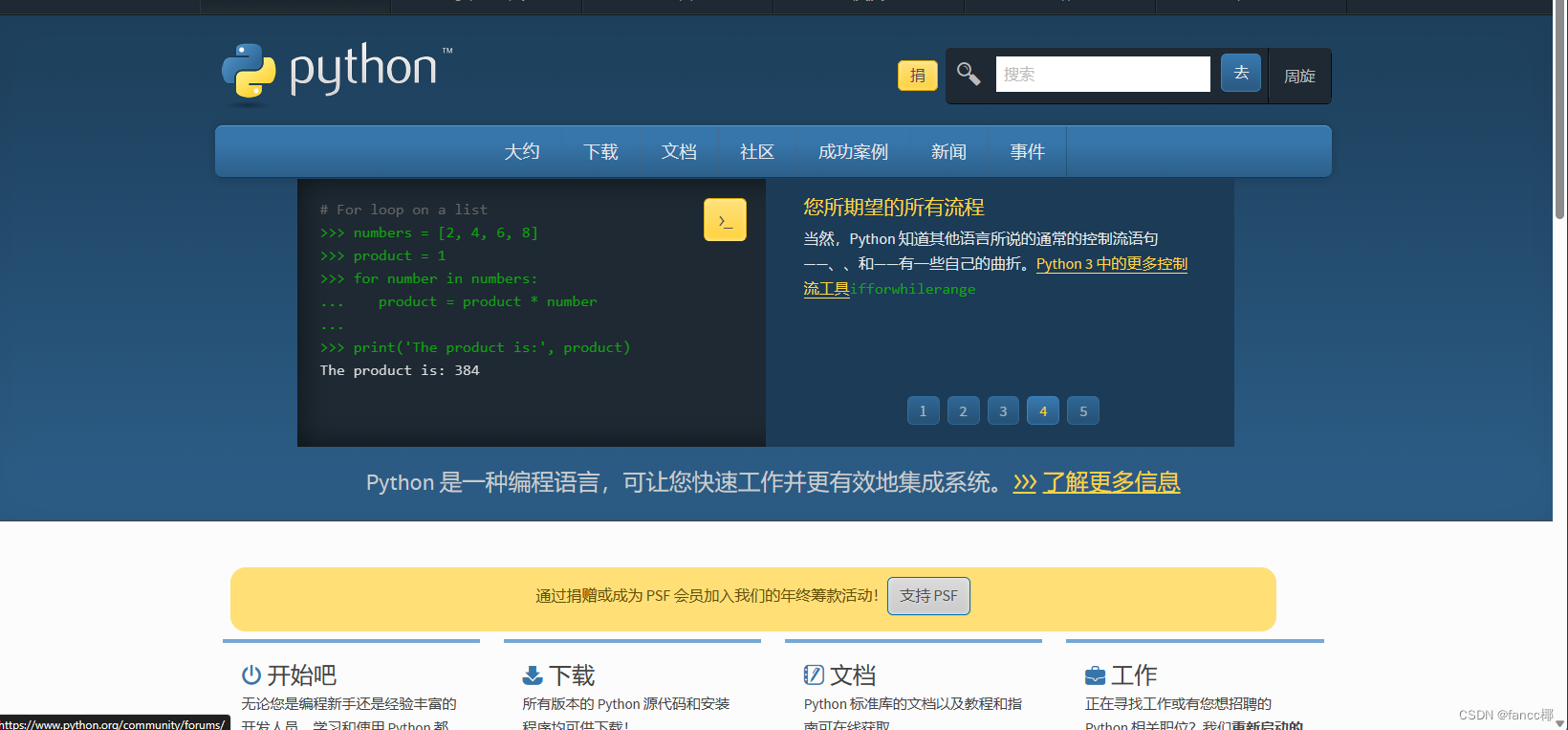Click the 工作 section heading

coord(1134,675)
